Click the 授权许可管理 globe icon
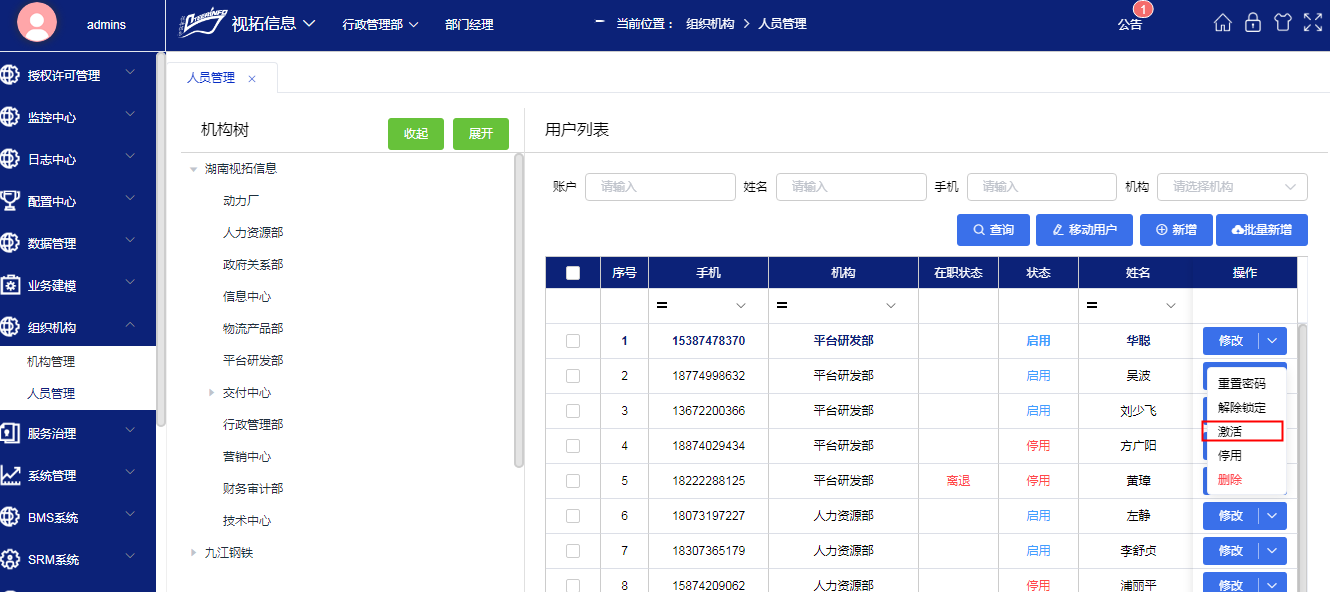The image size is (1330, 592). (10, 75)
